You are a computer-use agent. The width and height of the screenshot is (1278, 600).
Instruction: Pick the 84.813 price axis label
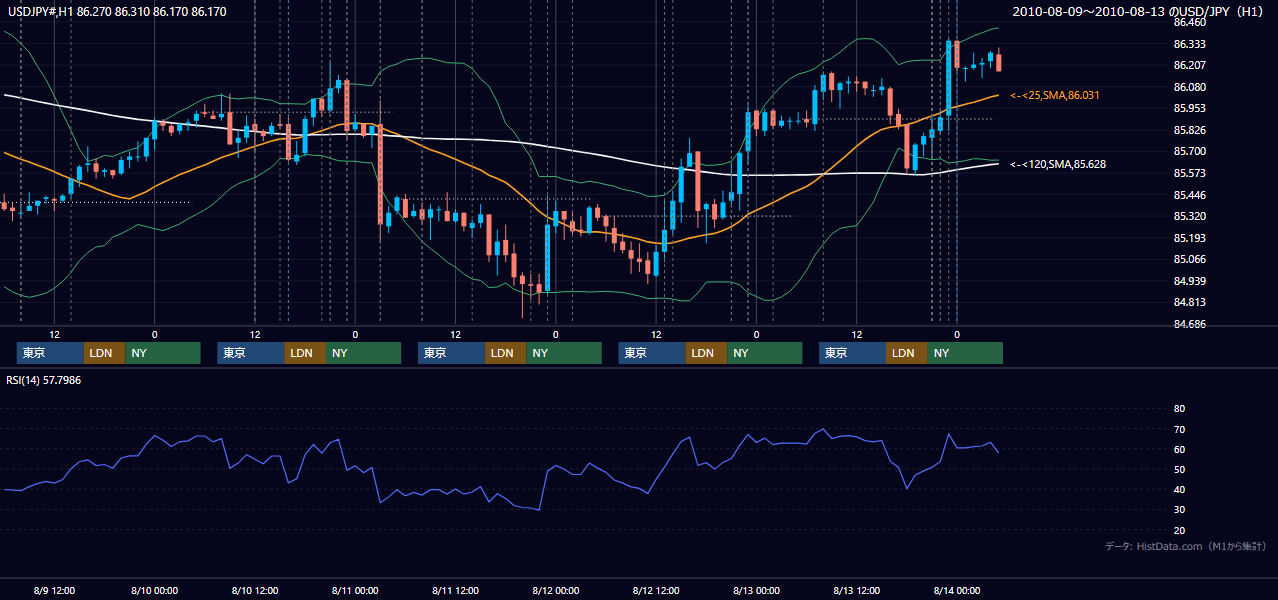1189,302
